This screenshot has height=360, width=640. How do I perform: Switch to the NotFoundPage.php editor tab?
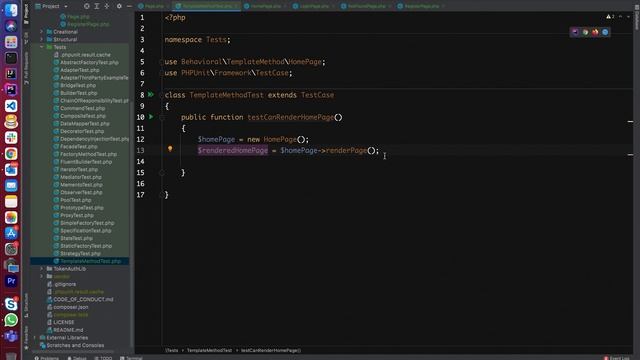click(366, 6)
